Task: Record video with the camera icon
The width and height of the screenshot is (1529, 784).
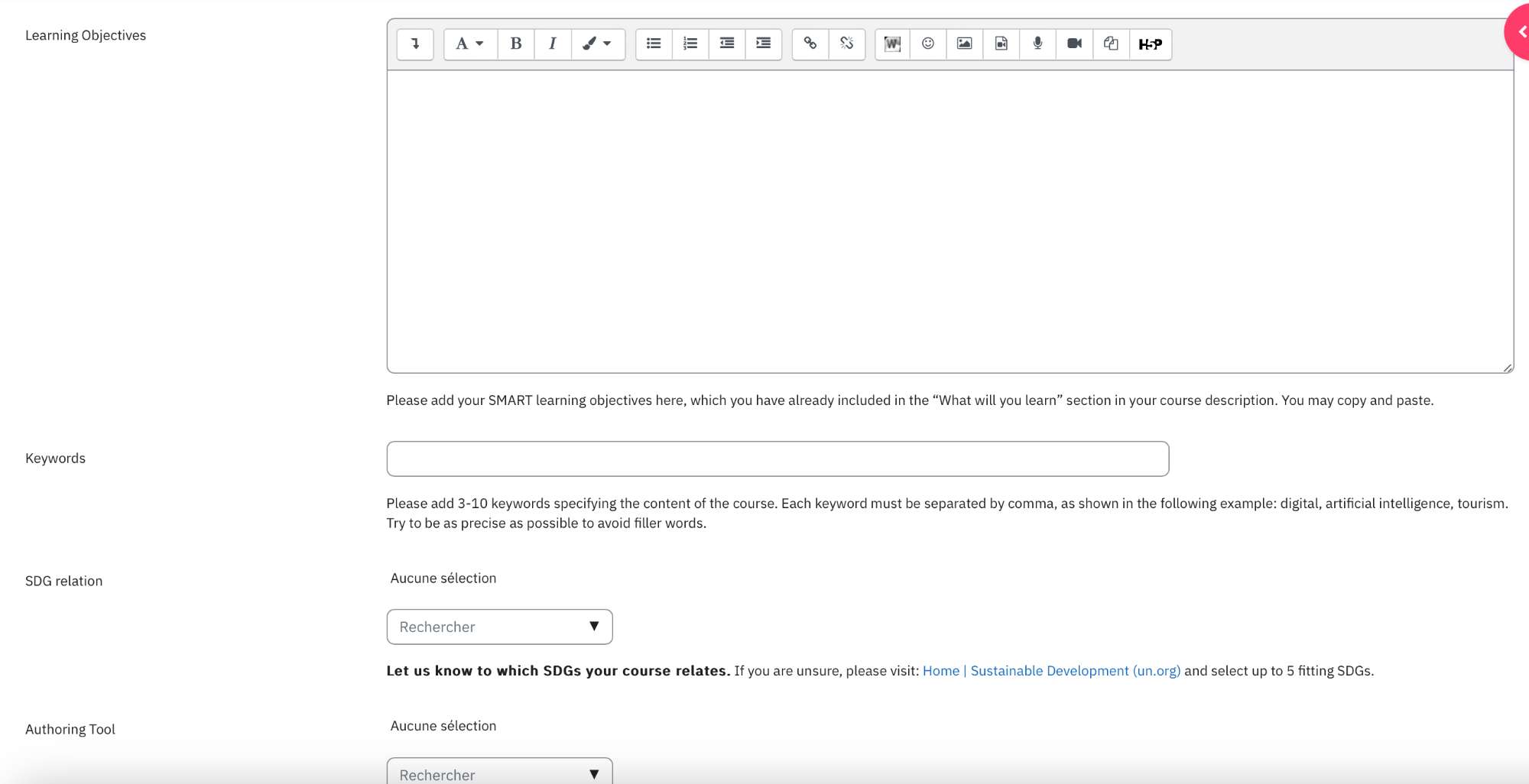Action: click(x=1075, y=44)
